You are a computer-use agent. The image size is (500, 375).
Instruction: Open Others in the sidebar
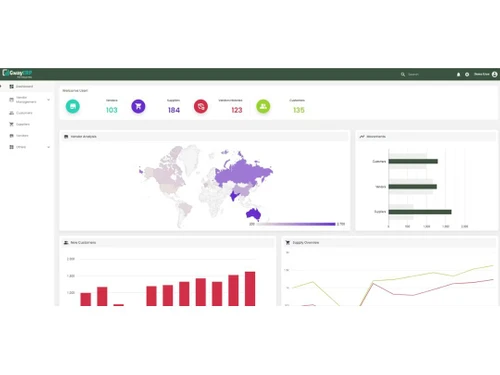click(21, 147)
